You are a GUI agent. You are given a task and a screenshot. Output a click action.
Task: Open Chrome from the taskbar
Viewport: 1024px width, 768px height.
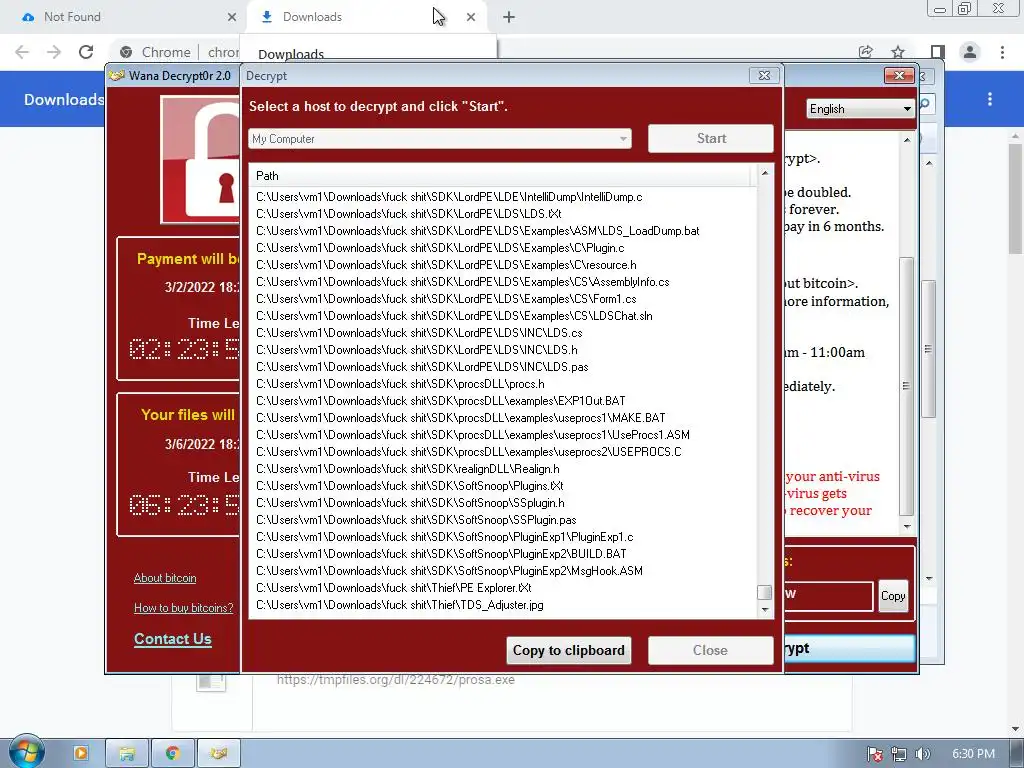coord(172,753)
